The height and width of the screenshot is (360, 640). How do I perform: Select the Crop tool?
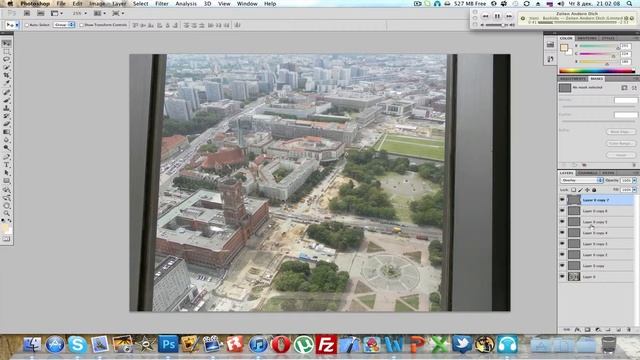(x=7, y=76)
